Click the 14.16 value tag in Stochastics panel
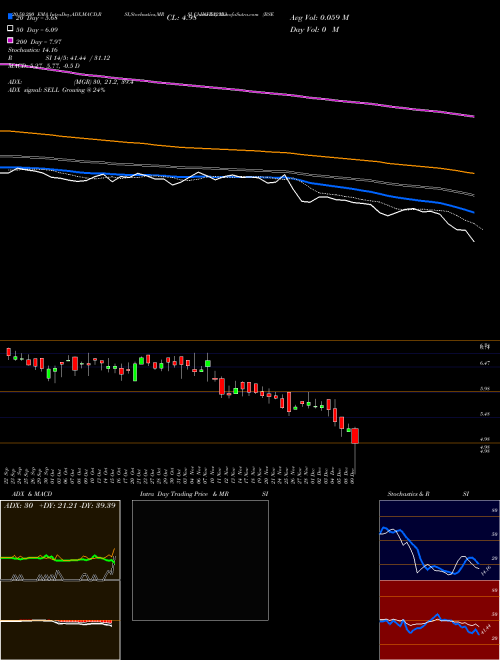Image resolution: width=500 pixels, height=660 pixels. pyautogui.click(x=486, y=571)
